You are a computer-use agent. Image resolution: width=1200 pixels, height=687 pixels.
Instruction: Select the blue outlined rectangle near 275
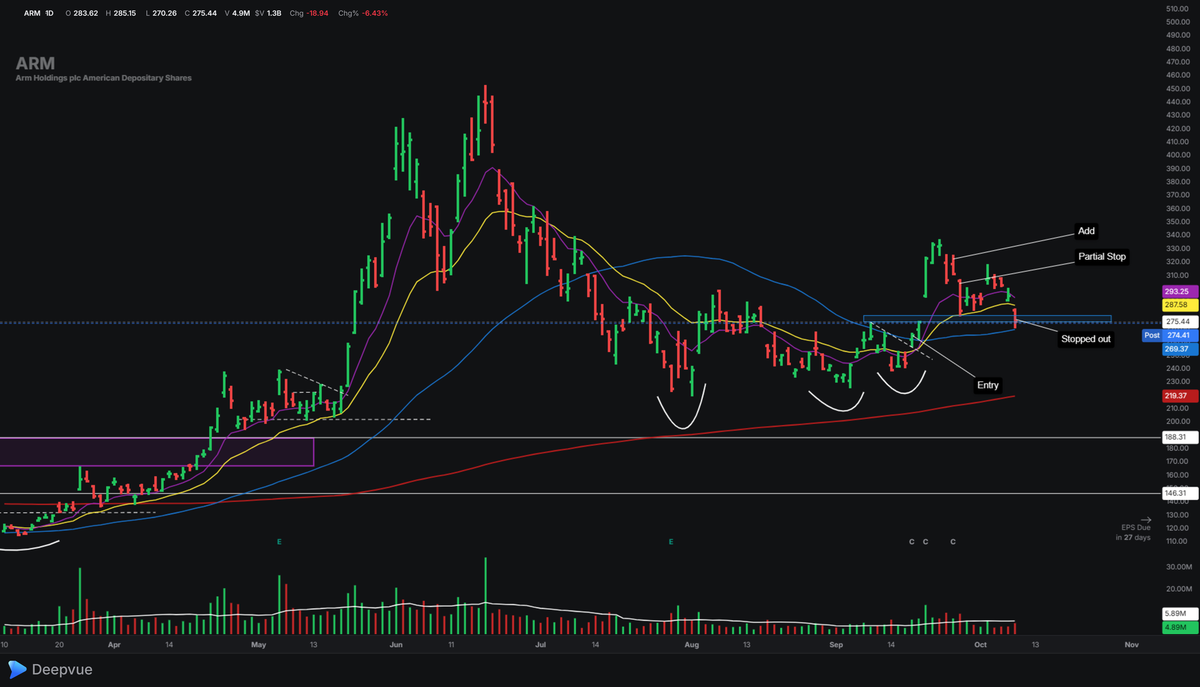(x=987, y=320)
